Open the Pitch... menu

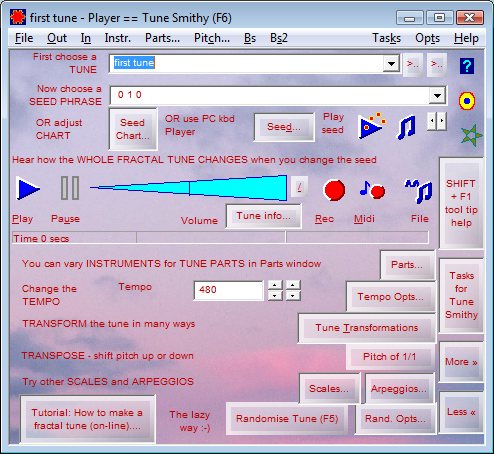coord(212,38)
